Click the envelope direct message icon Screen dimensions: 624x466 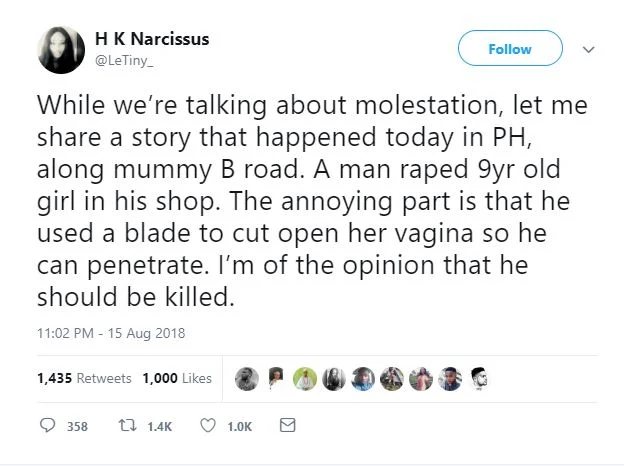tap(287, 426)
